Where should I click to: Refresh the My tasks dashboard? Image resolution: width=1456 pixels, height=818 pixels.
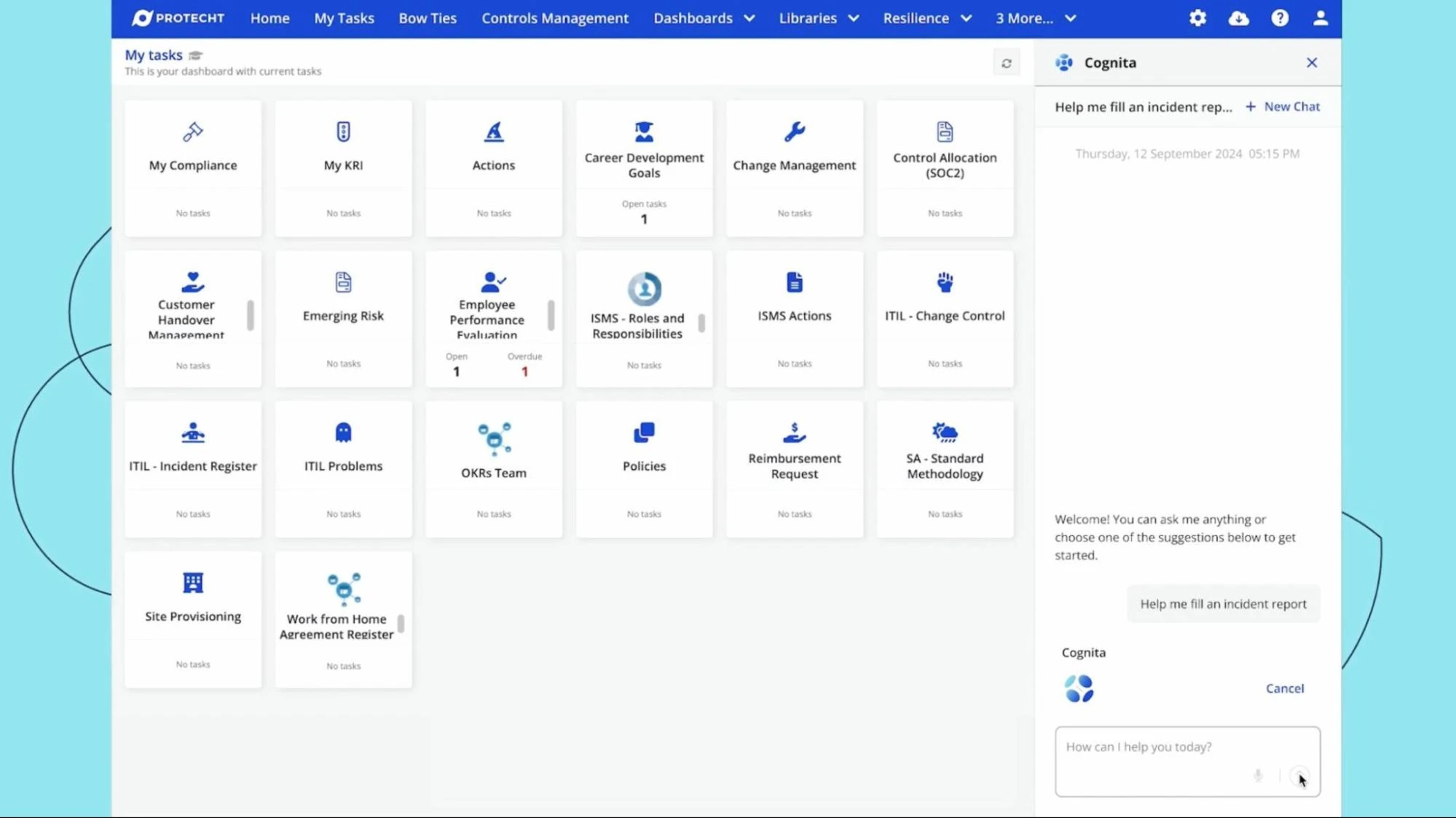point(1007,63)
